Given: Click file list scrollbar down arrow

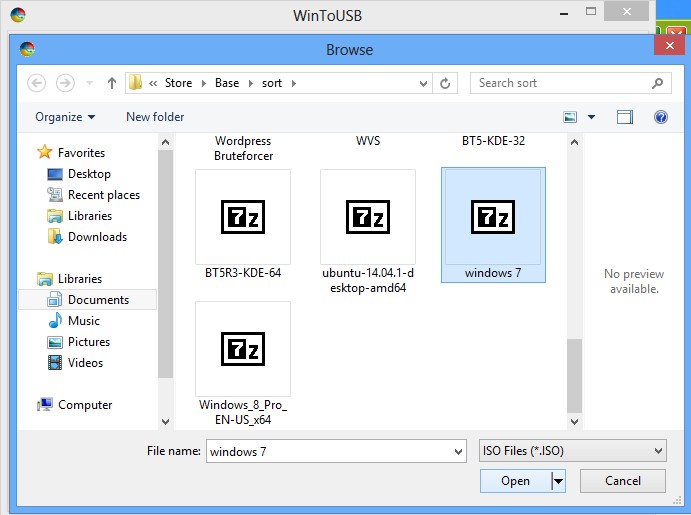Looking at the screenshot, I should tap(574, 422).
